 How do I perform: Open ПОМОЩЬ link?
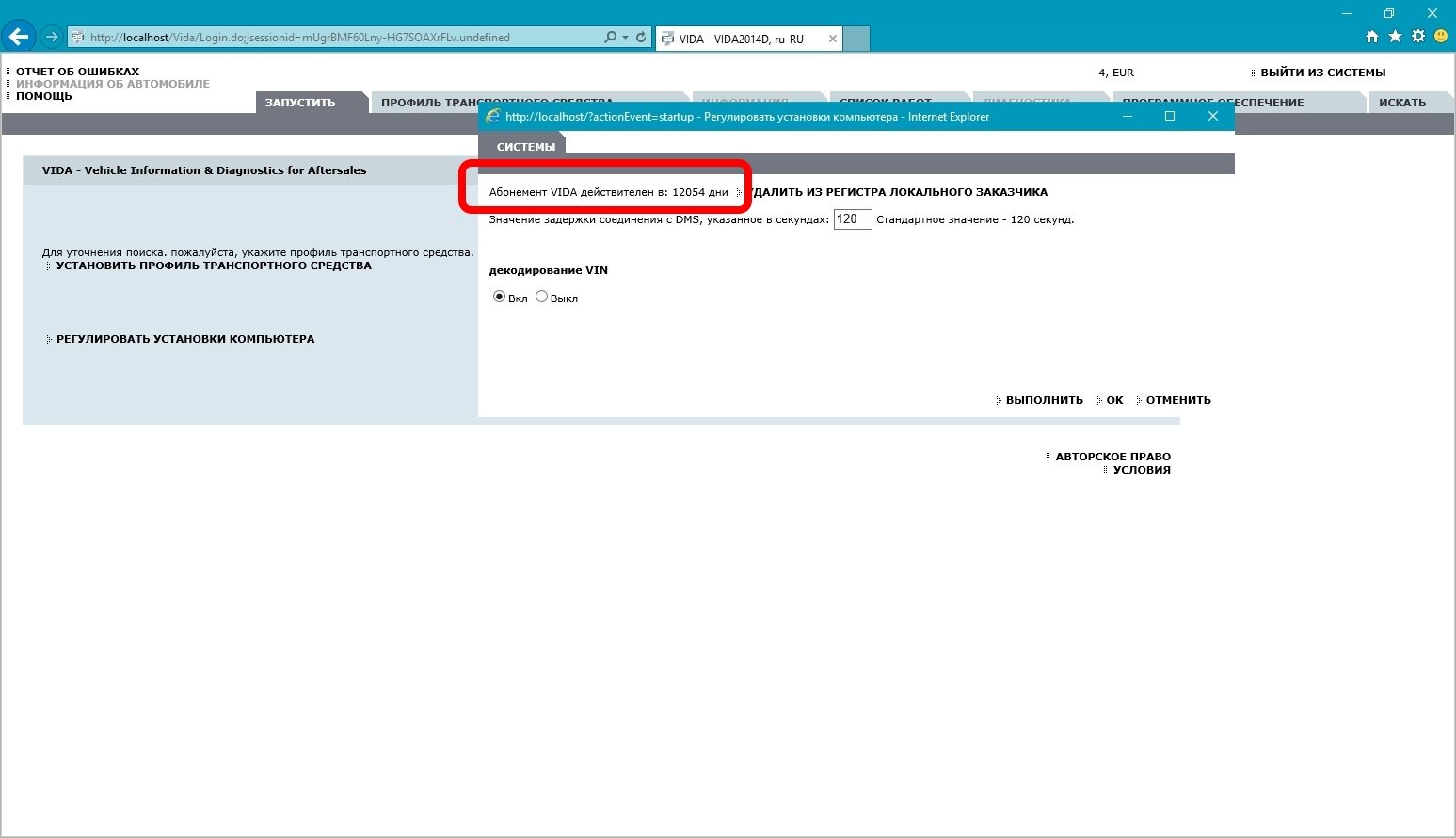[43, 96]
